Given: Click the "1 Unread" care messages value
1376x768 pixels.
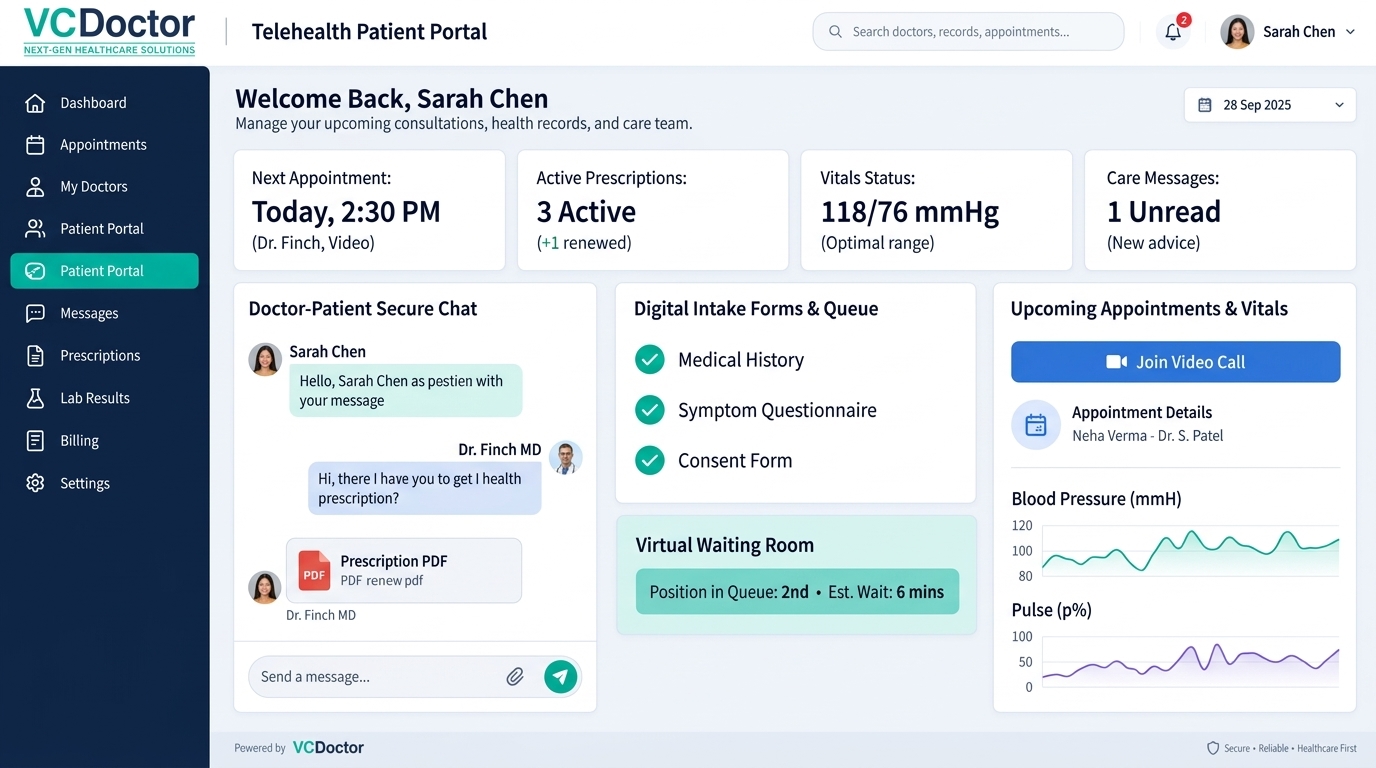Looking at the screenshot, I should [x=1164, y=212].
